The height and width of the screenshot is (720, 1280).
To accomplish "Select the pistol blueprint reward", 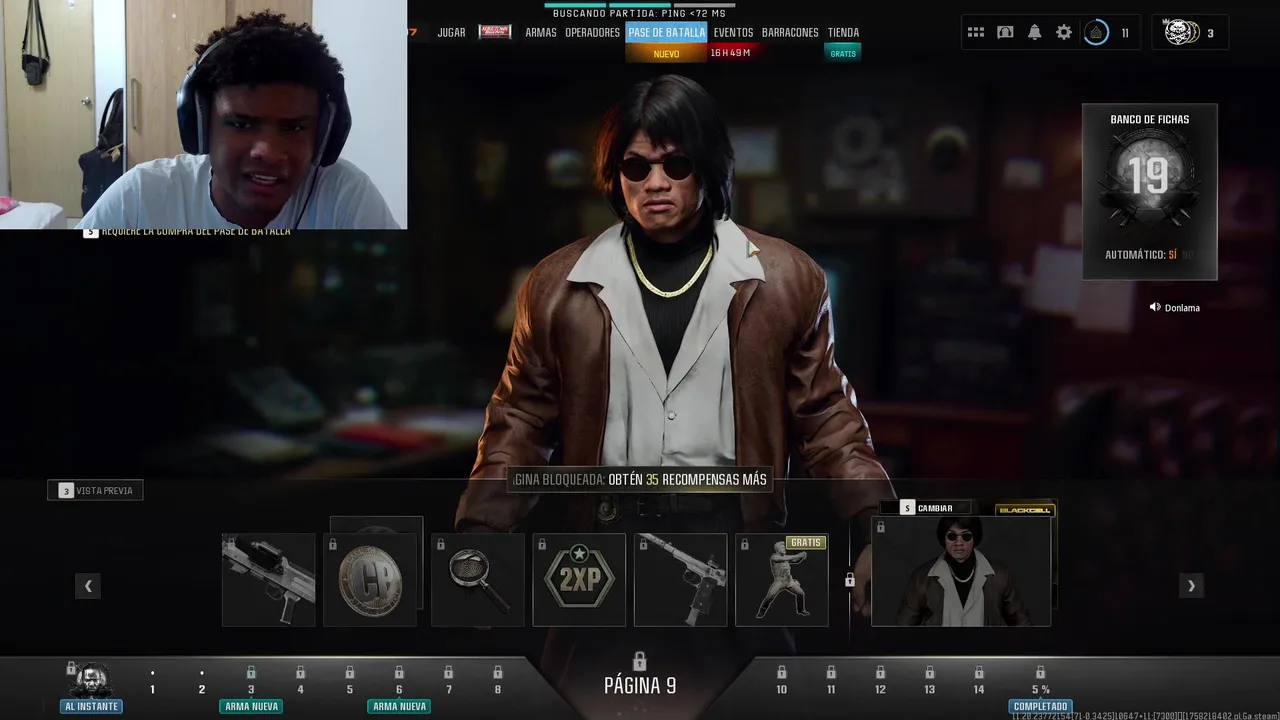I will coord(680,580).
